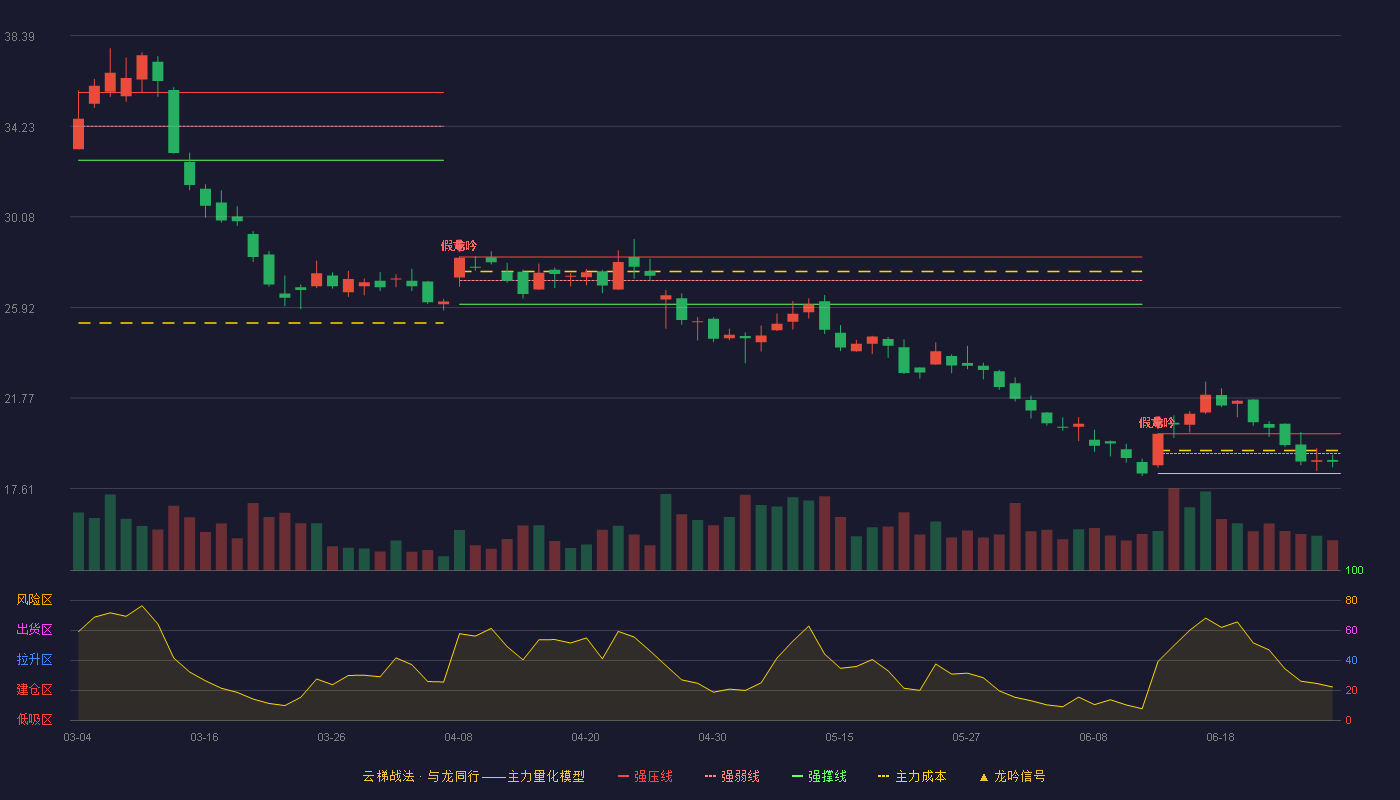Toggle the 强压线 legend item
This screenshot has width=1400, height=800.
[x=645, y=776]
